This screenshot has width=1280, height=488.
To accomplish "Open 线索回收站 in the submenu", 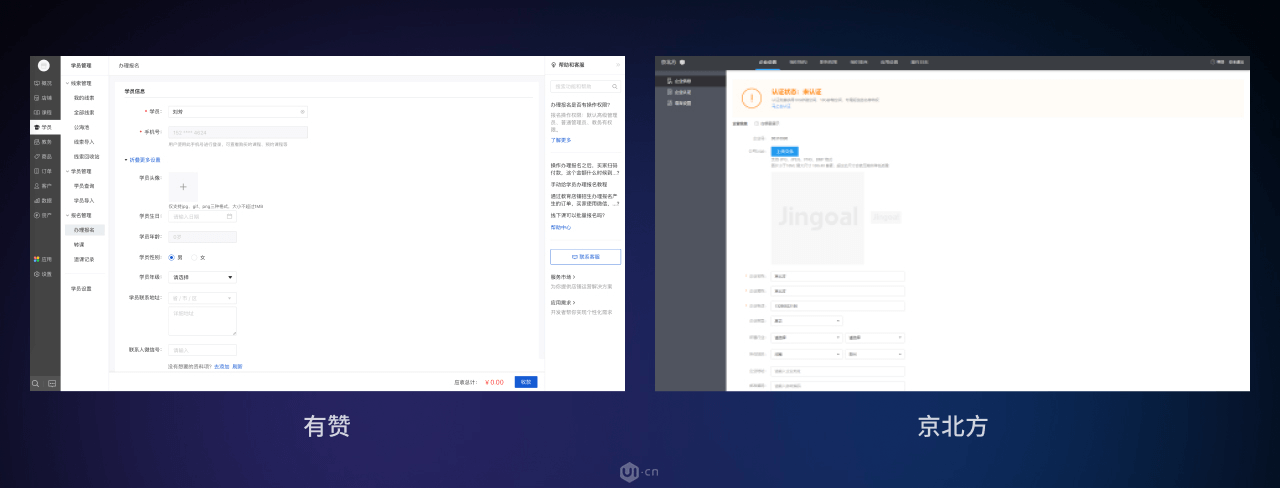I will 86,156.
